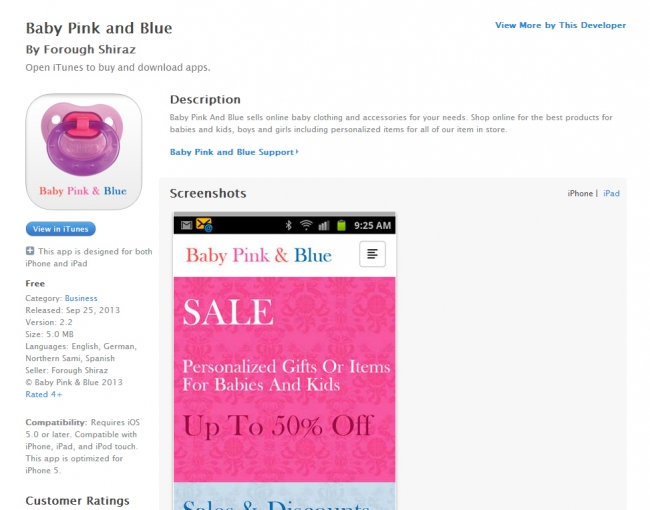Screen dimensions: 650x510
Task: Click the yellow message notification icon
Action: pos(204,225)
